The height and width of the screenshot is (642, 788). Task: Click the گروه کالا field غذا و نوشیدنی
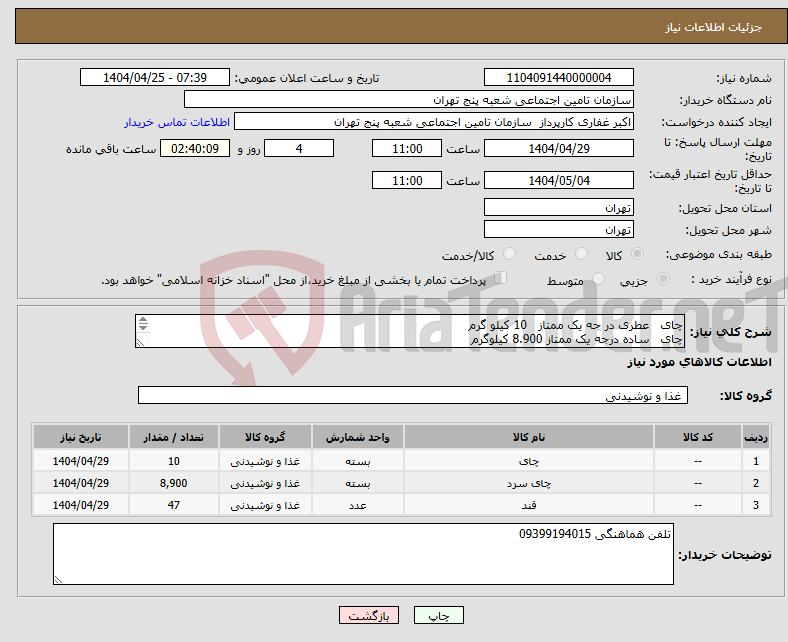(413, 395)
